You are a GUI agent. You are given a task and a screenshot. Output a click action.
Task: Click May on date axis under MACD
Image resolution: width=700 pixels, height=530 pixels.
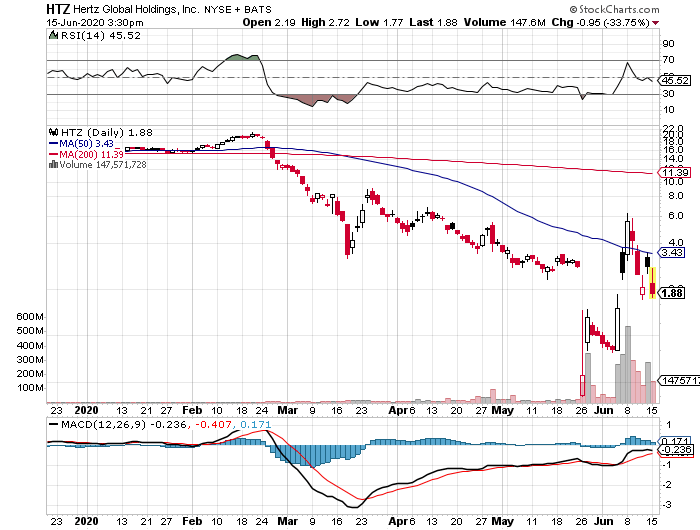(x=502, y=521)
